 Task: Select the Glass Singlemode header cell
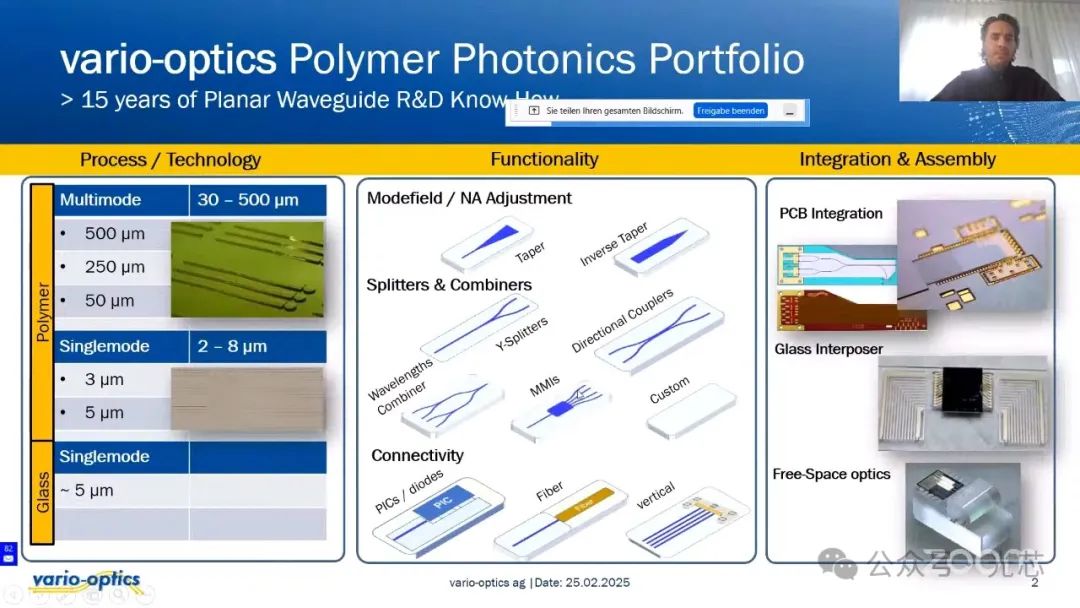point(121,457)
